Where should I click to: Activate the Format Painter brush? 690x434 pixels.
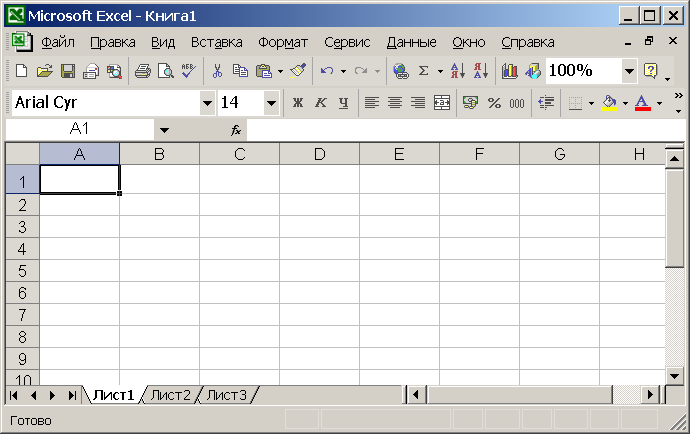point(298,70)
